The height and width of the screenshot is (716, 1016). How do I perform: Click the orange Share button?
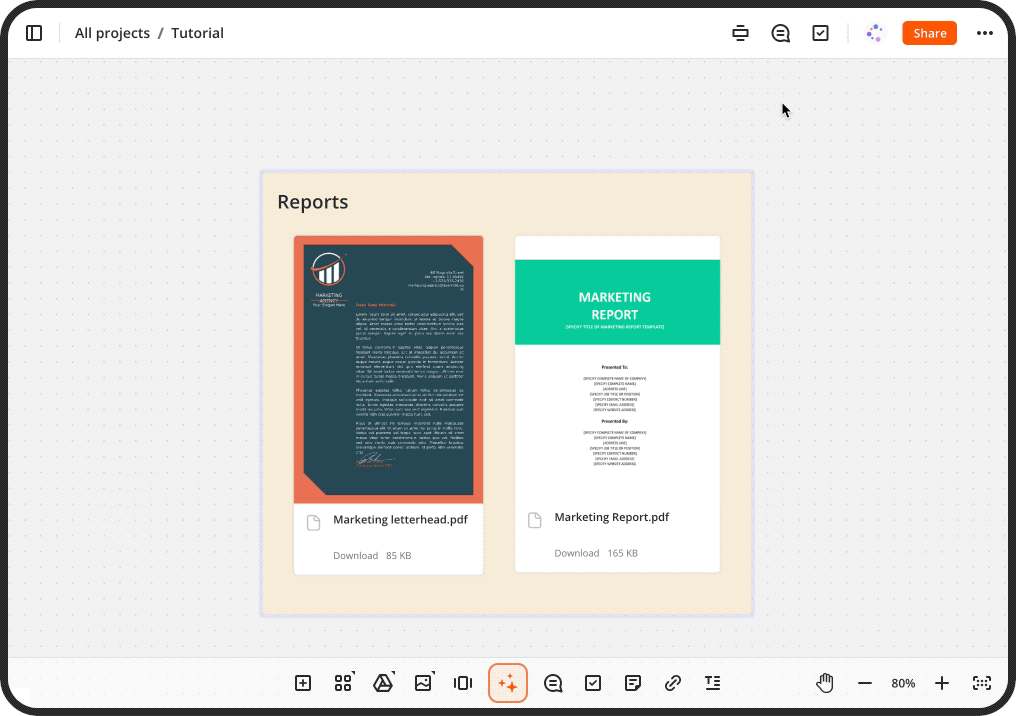pyautogui.click(x=929, y=33)
